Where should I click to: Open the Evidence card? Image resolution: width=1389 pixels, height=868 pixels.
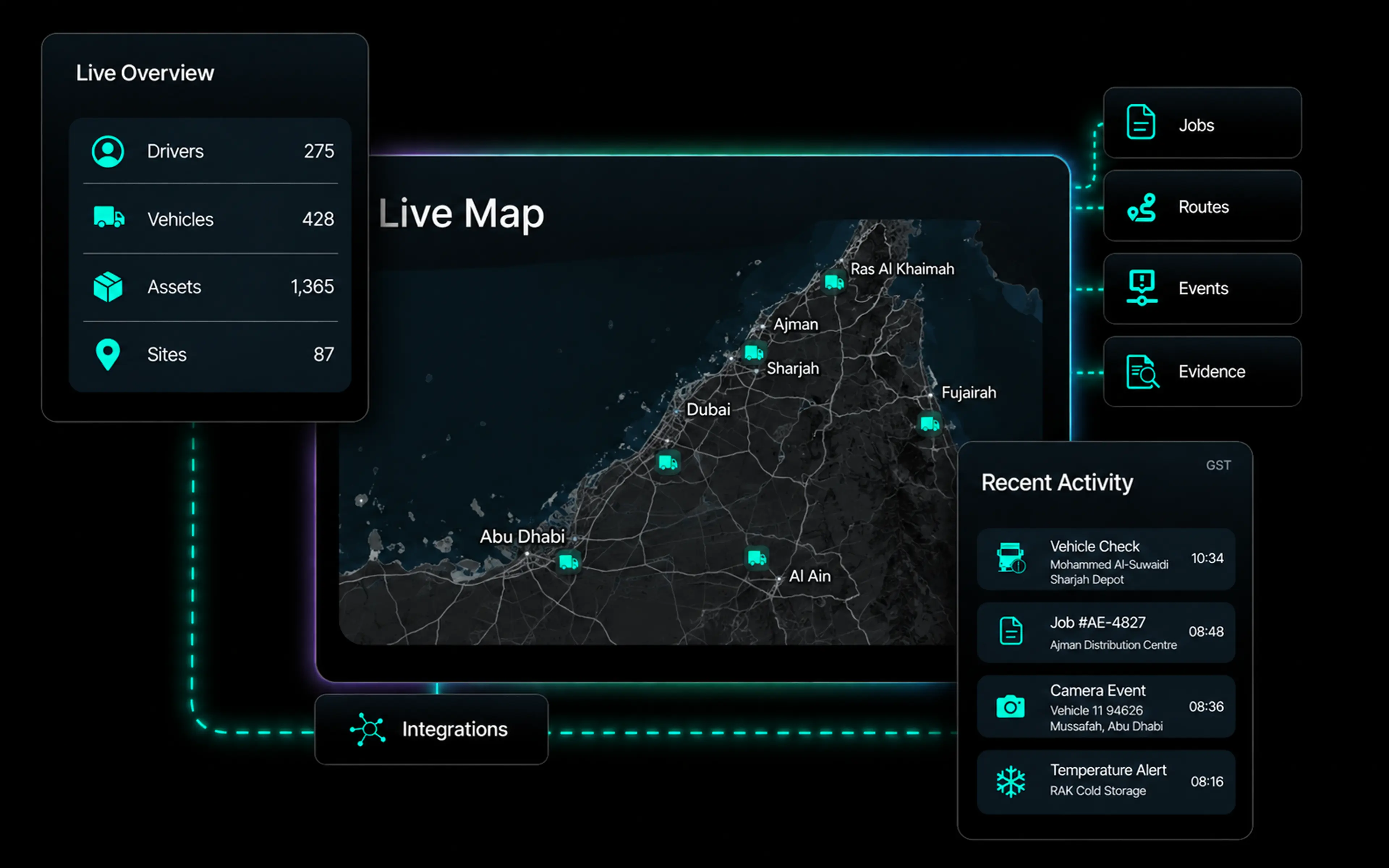[x=1202, y=371]
